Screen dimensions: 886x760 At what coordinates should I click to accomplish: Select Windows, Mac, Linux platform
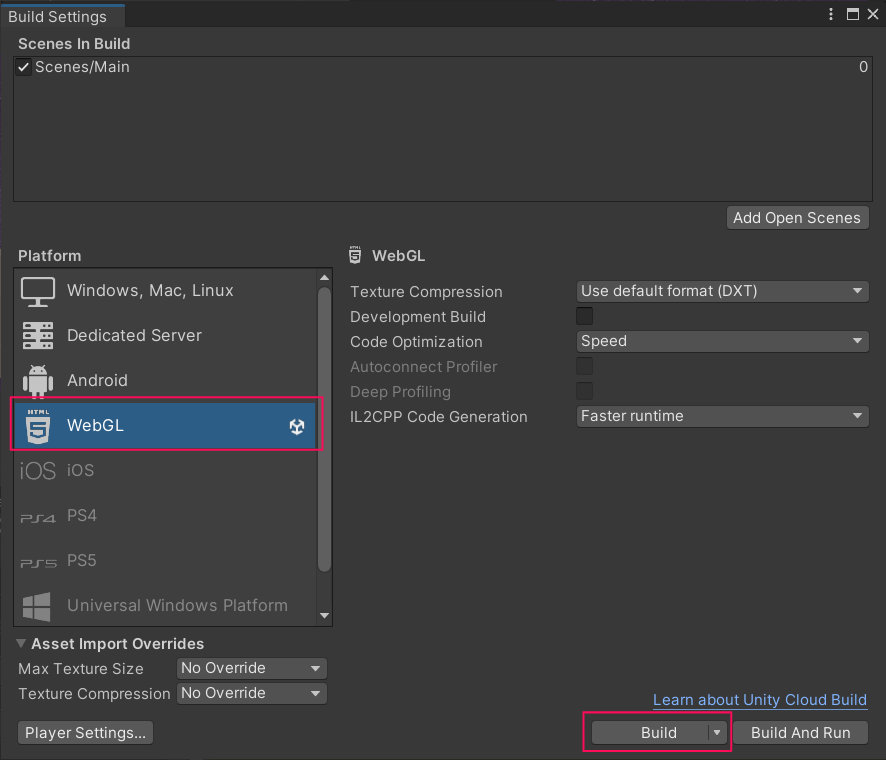tap(164, 291)
